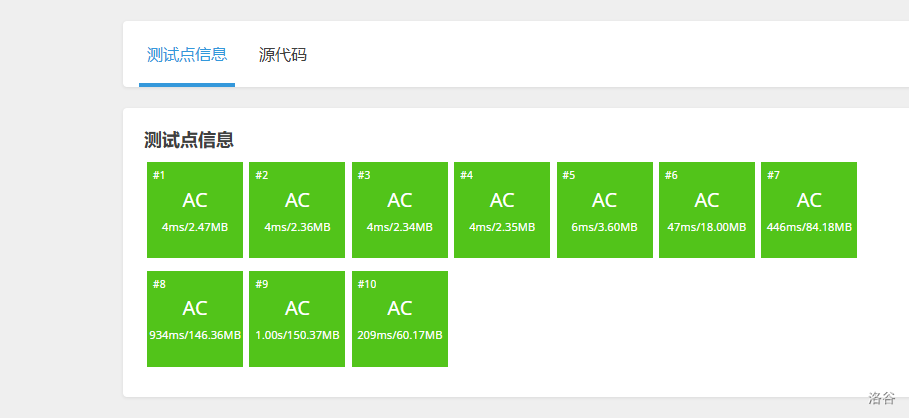Open test point #6 with 47ms/18.00MB
This screenshot has height=418, width=909.
tap(707, 209)
